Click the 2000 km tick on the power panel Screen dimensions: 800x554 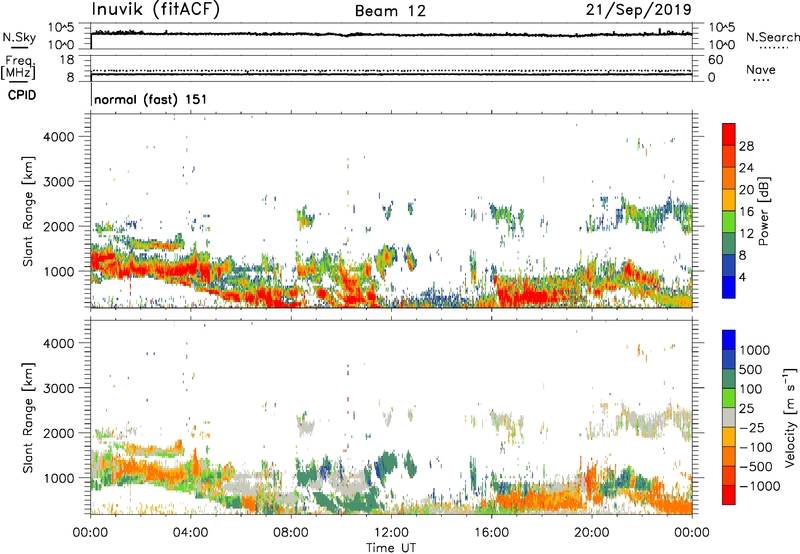coord(59,226)
